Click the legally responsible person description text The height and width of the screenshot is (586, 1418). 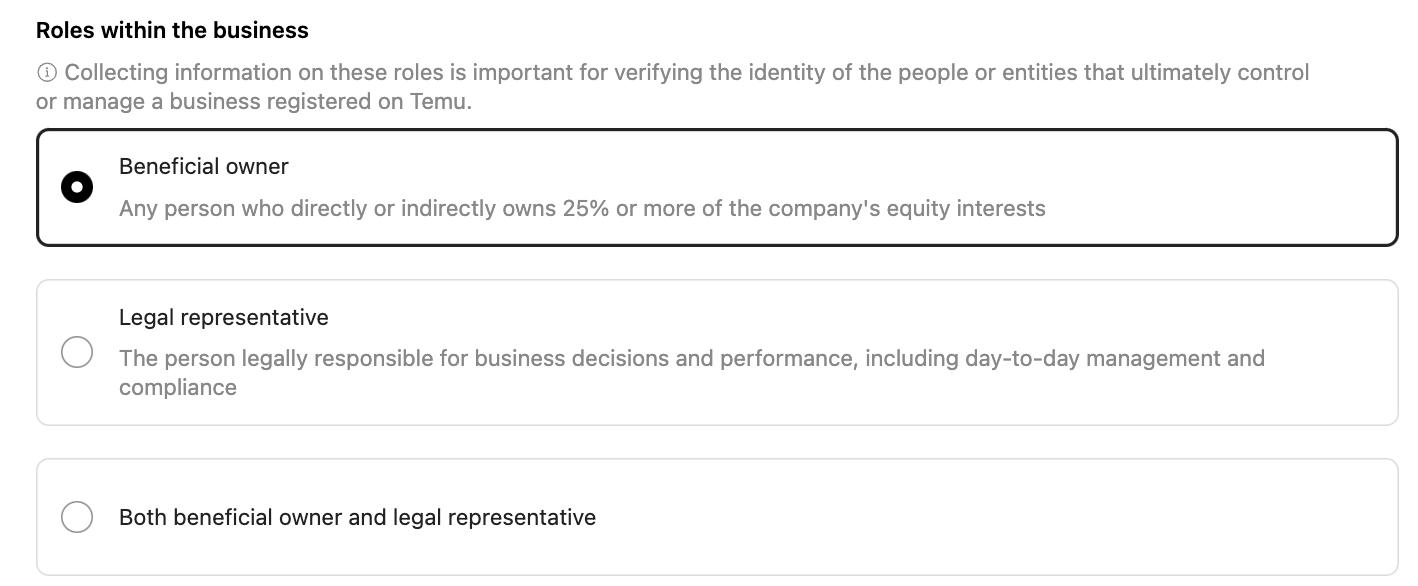pyautogui.click(x=691, y=358)
